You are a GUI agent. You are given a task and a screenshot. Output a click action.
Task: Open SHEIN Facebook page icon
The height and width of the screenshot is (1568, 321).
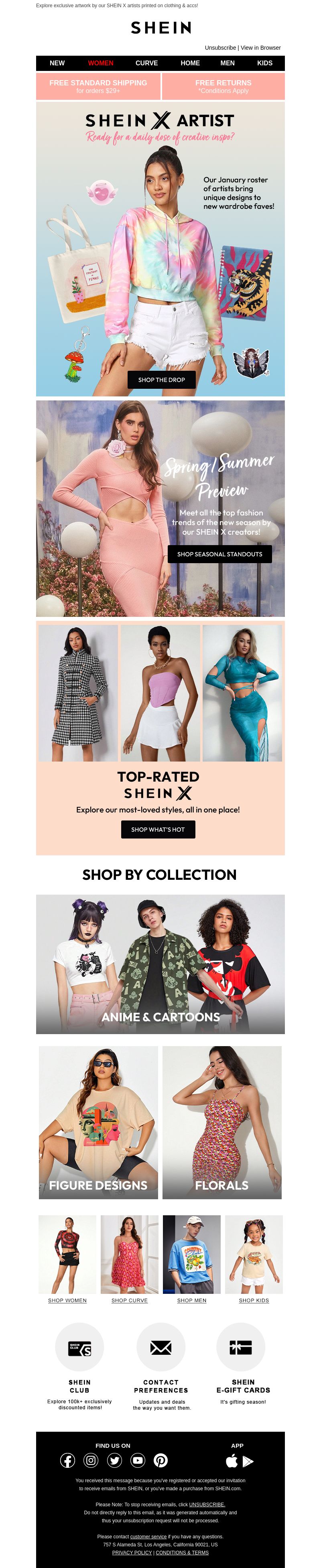click(x=68, y=1460)
